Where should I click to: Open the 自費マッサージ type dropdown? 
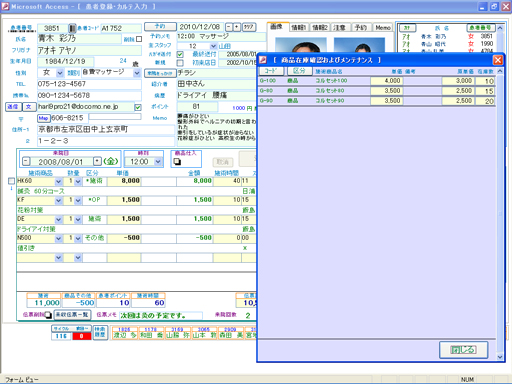(x=137, y=73)
